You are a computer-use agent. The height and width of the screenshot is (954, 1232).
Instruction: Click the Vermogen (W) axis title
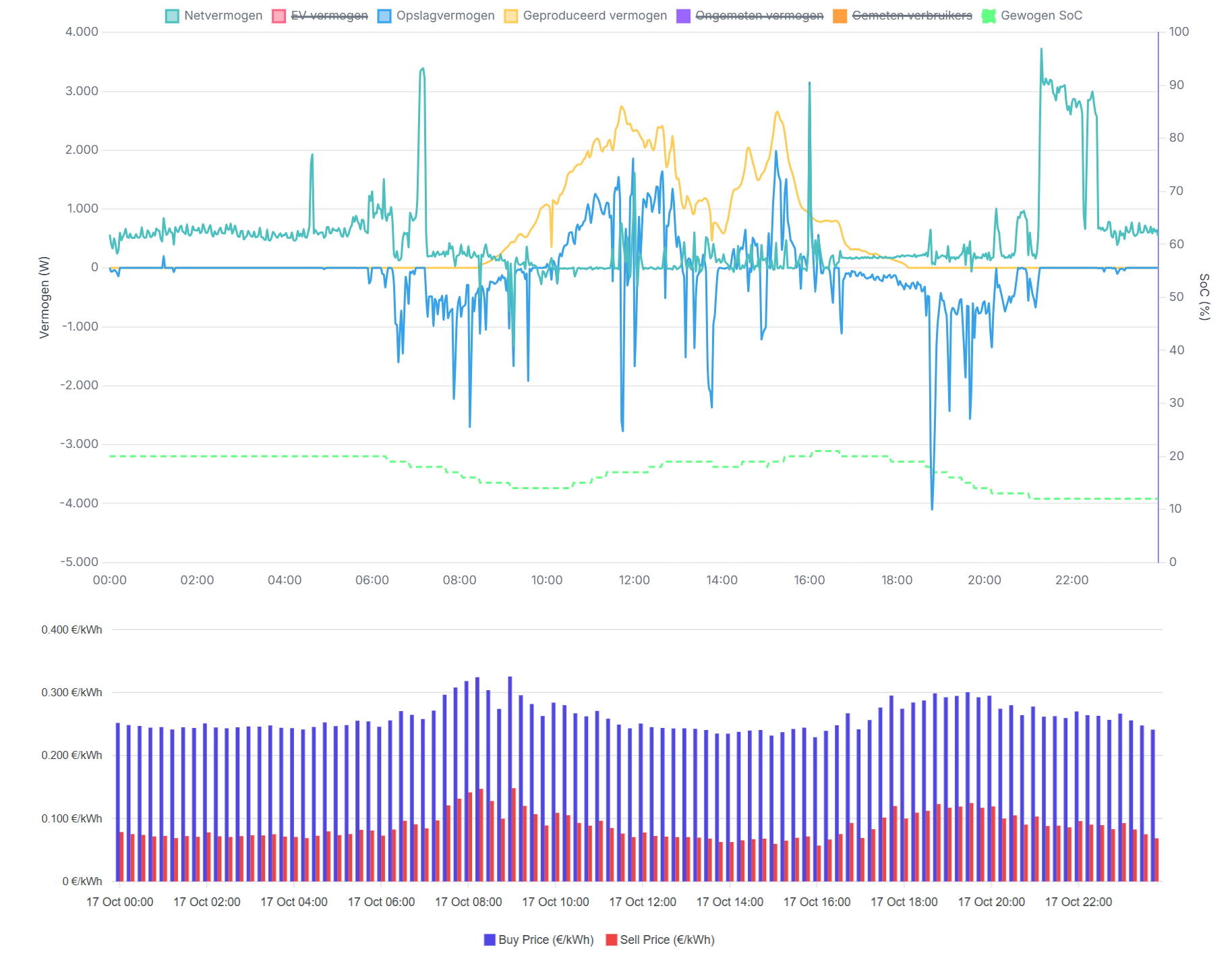pyautogui.click(x=45, y=297)
